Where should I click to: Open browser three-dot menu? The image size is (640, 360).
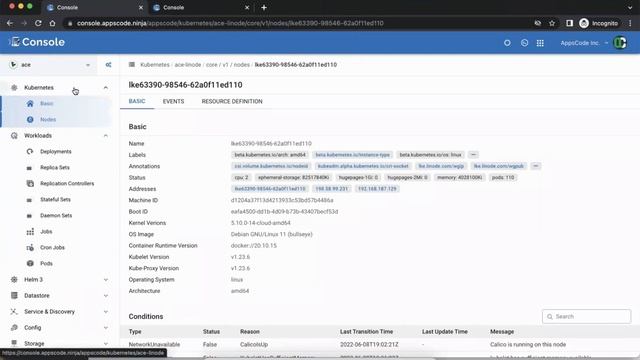pos(630,23)
